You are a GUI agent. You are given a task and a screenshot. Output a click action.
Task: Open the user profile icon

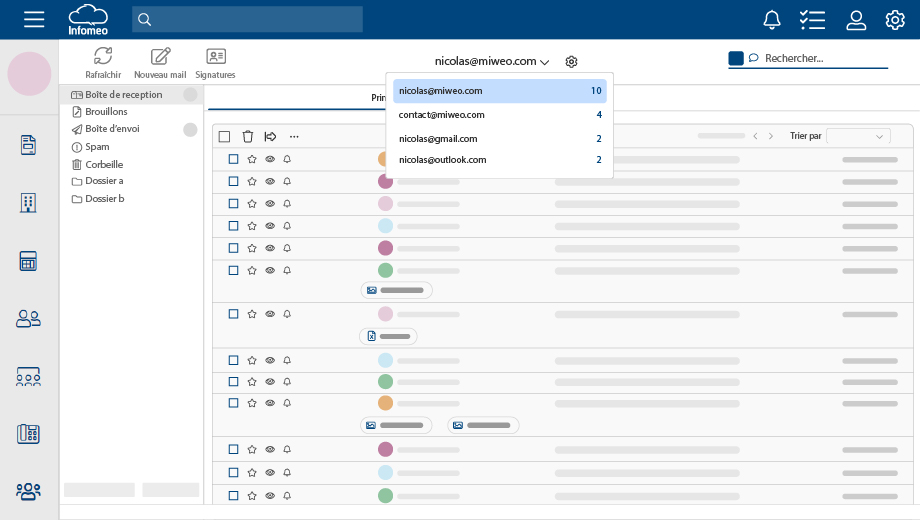point(856,20)
